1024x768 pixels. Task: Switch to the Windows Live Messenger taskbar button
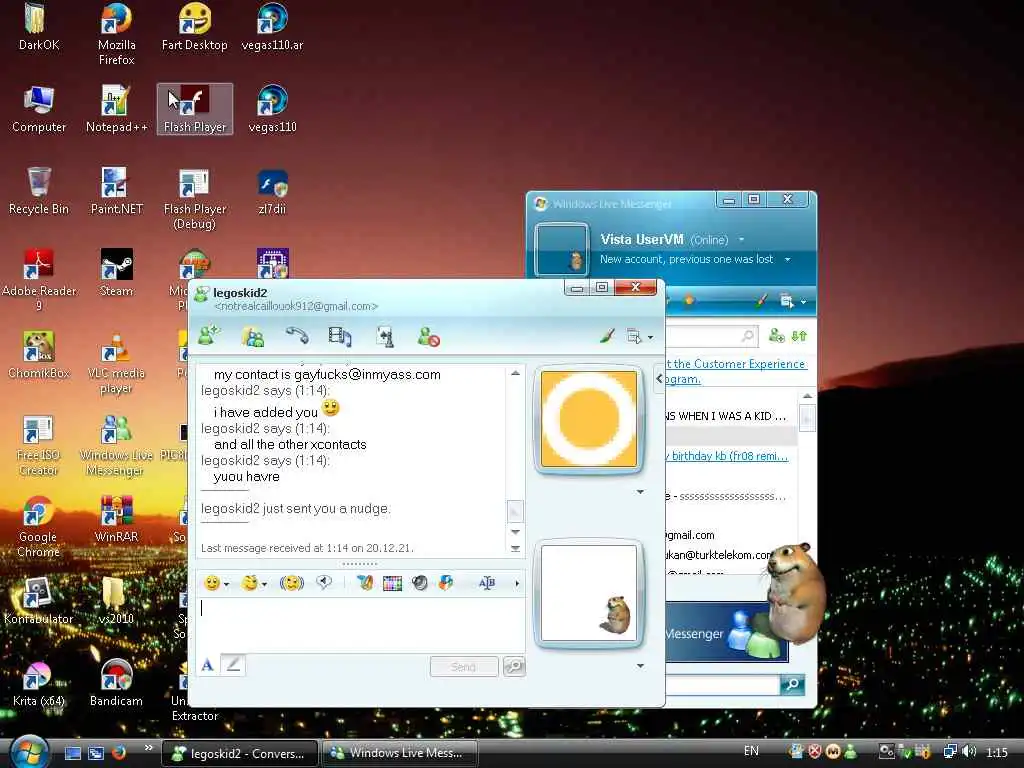click(399, 752)
